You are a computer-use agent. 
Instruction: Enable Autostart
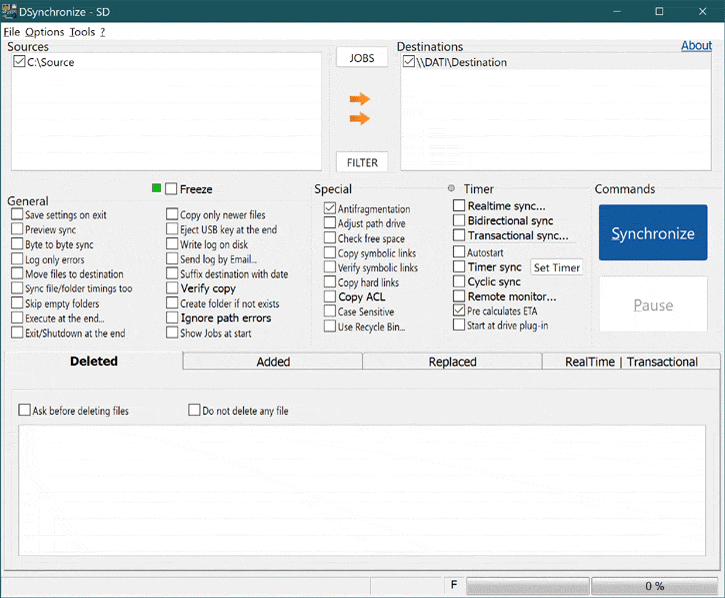click(x=459, y=252)
